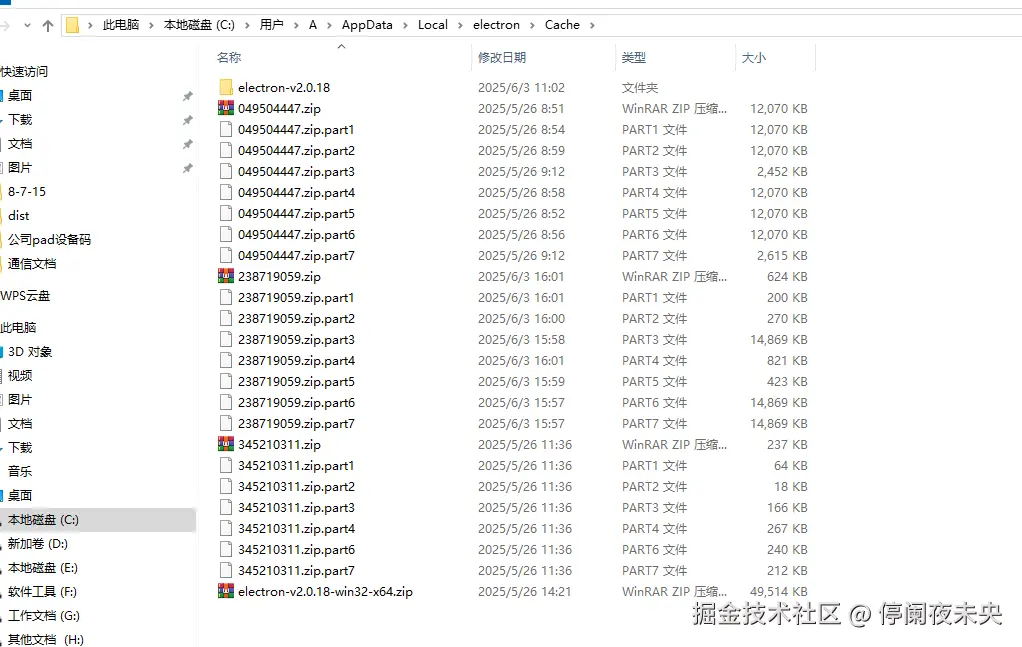Expand chevron after Local in address bar
Screen dimensions: 1022x647
tap(460, 25)
